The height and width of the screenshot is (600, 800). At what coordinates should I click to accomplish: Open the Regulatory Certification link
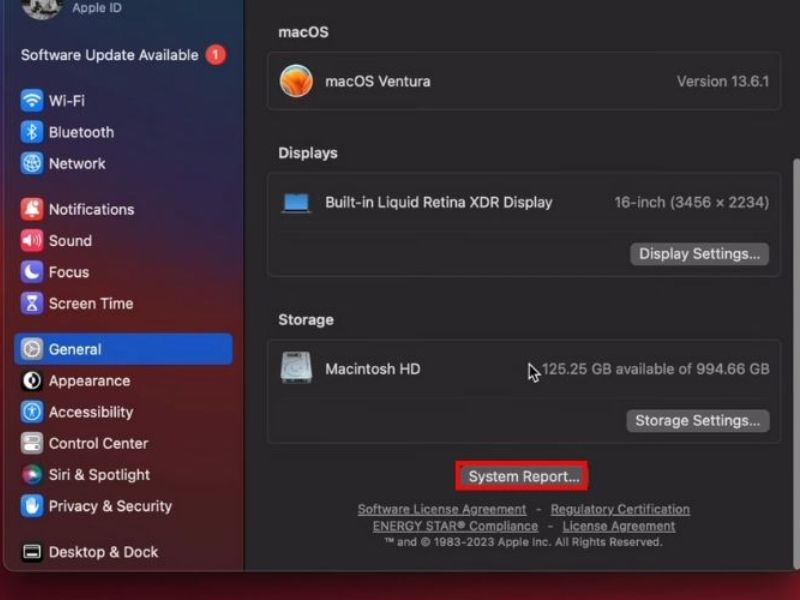click(x=620, y=509)
